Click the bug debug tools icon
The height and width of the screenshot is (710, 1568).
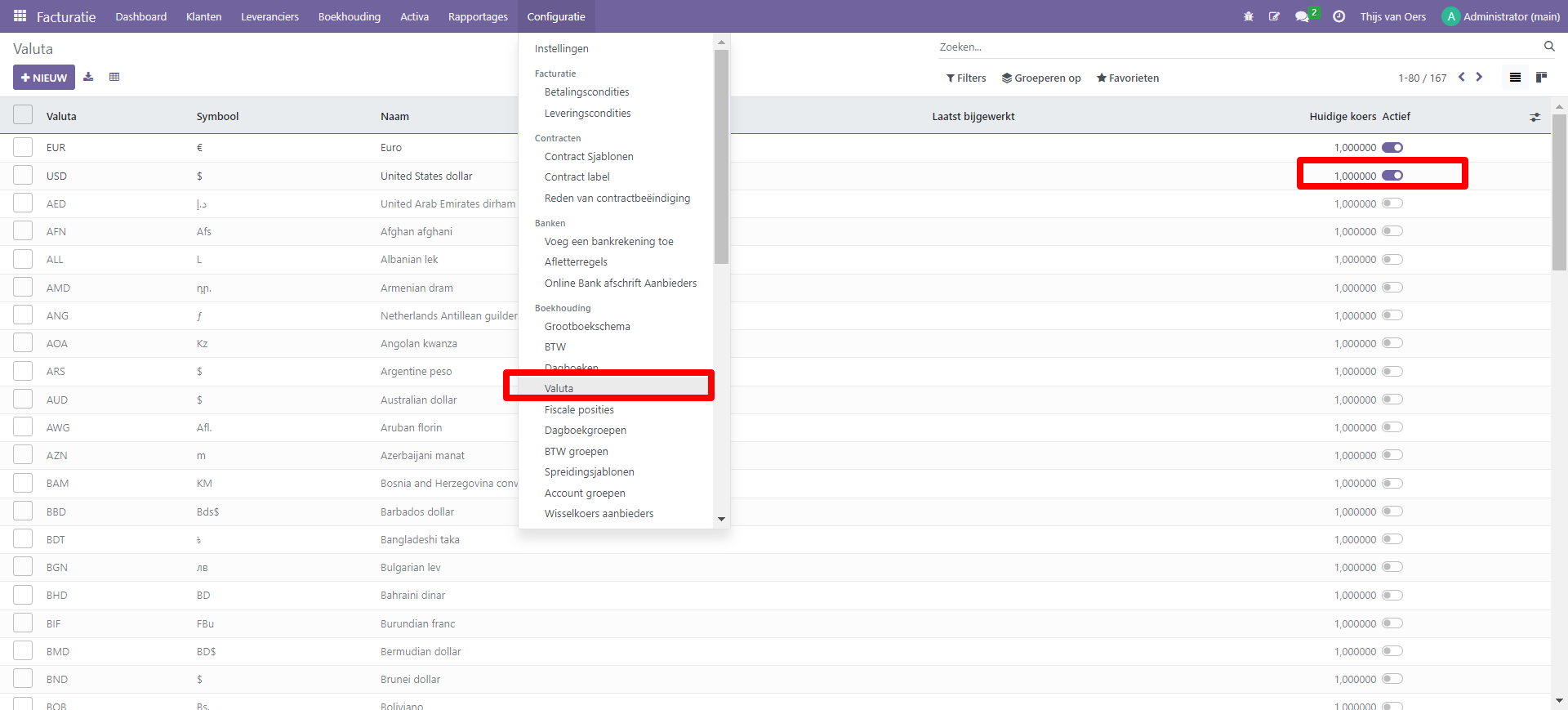pos(1248,16)
